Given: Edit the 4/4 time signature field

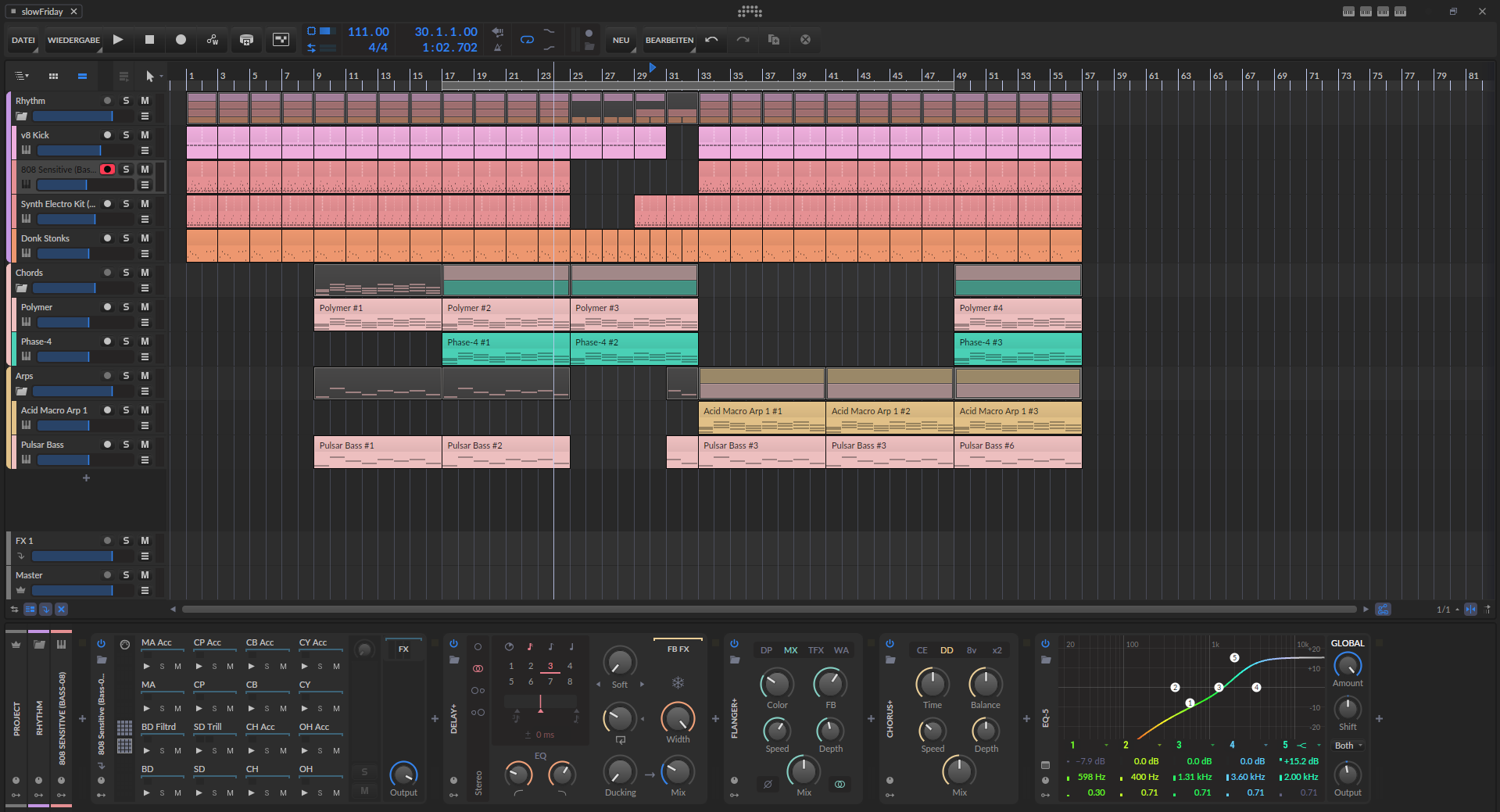Looking at the screenshot, I should click(x=378, y=48).
